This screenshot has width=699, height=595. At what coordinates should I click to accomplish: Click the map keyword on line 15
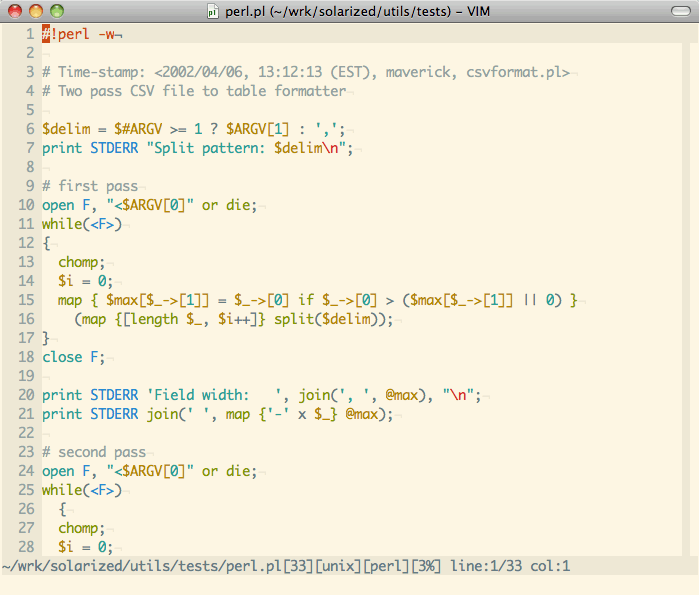coord(70,300)
